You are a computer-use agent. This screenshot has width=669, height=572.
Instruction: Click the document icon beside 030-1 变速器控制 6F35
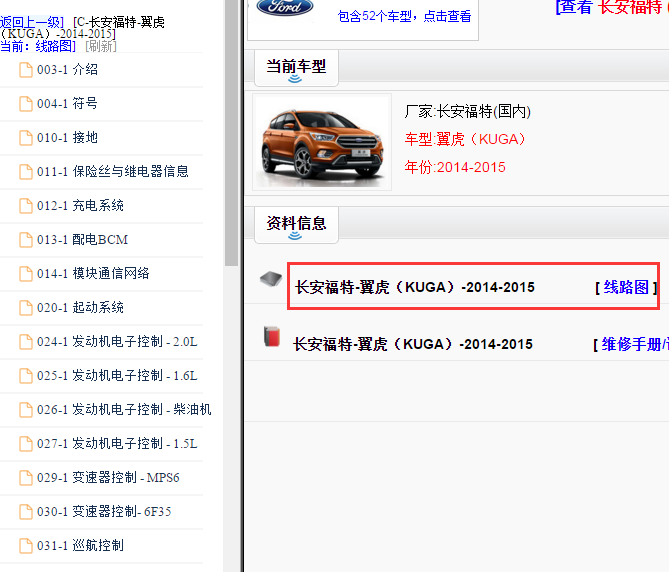26,511
